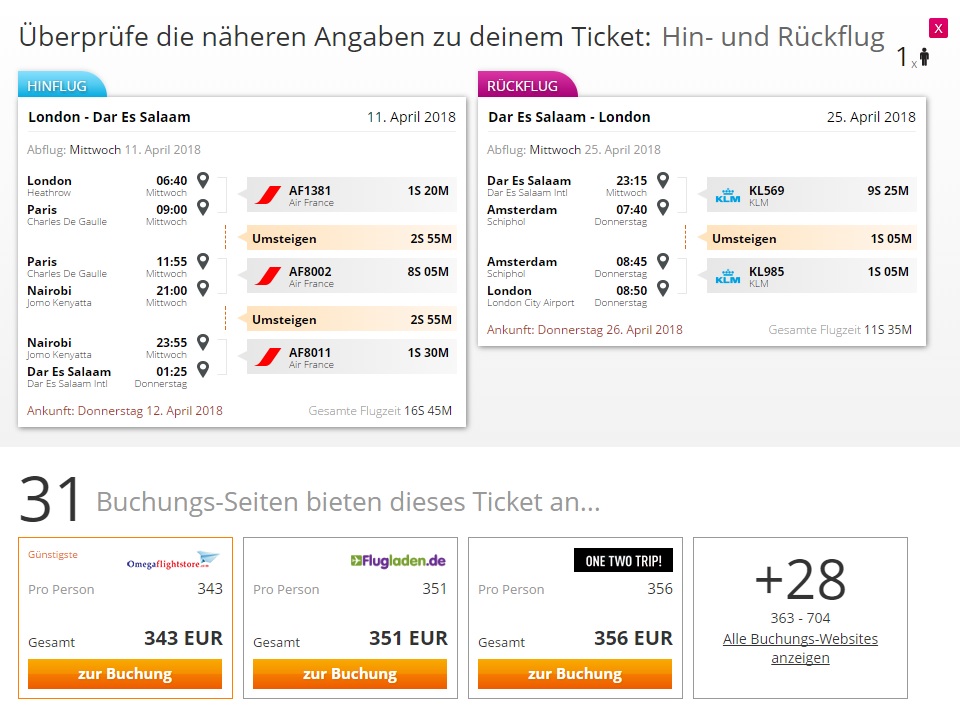
Task: Click the passenger count person icon
Action: point(924,56)
